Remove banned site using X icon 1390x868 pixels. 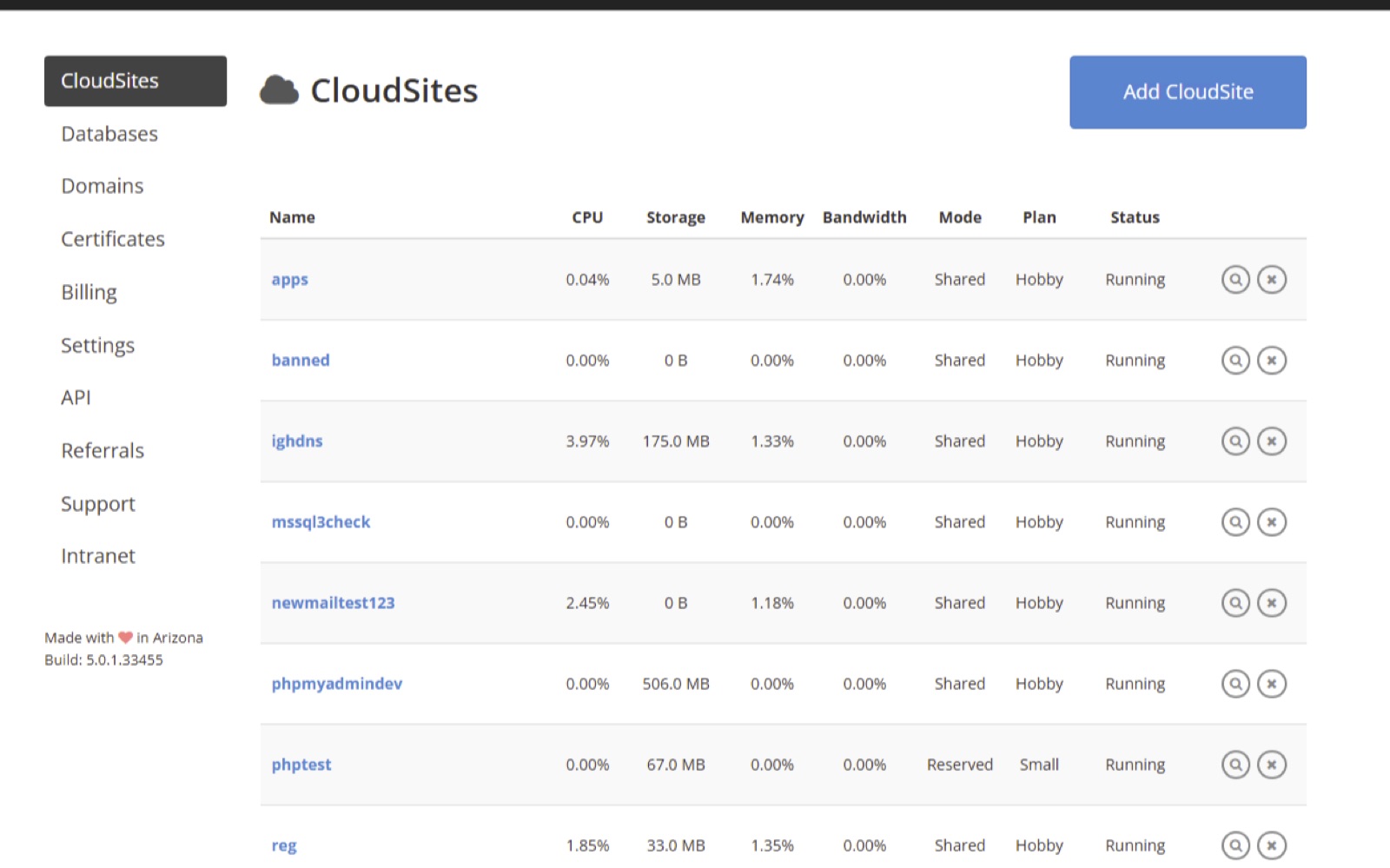point(1272,361)
